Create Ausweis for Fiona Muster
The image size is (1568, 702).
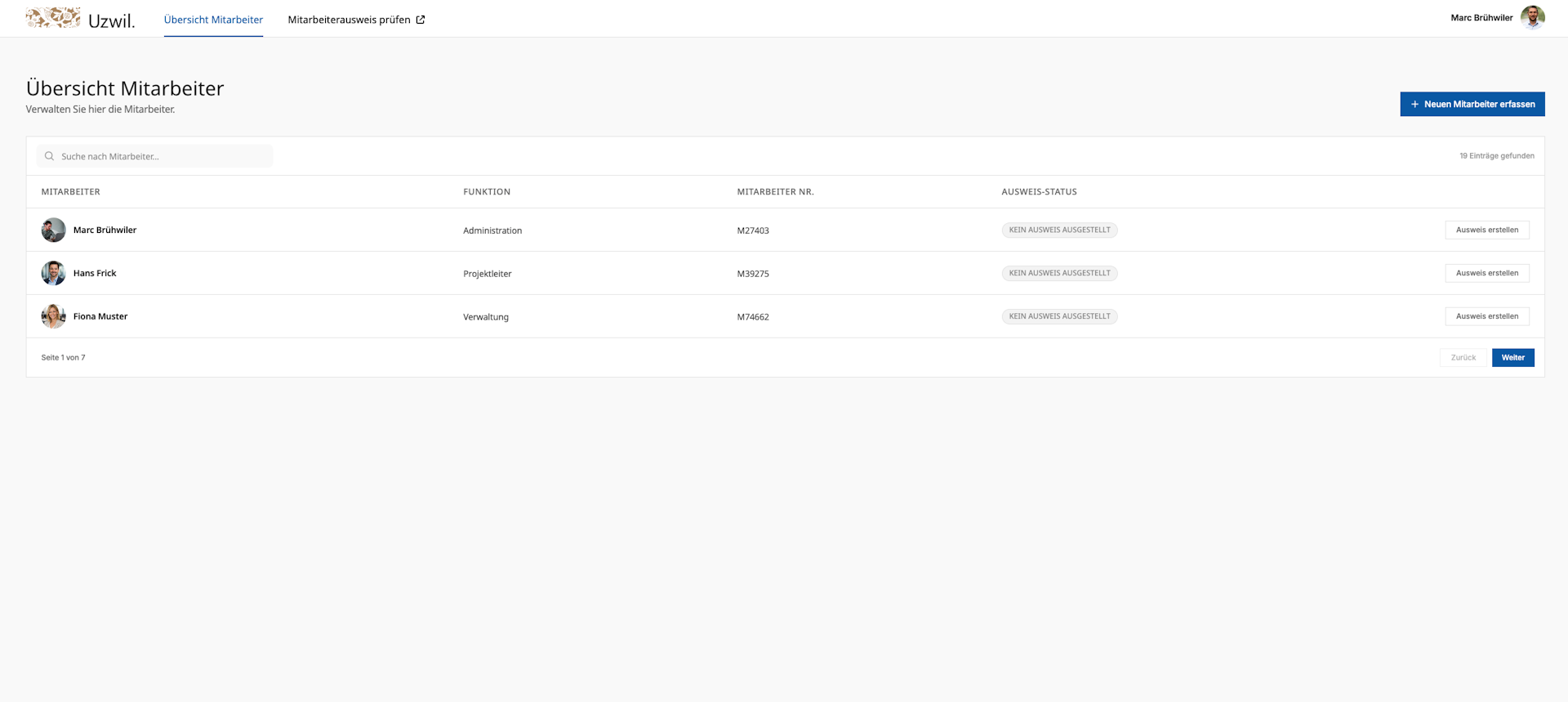(x=1486, y=316)
